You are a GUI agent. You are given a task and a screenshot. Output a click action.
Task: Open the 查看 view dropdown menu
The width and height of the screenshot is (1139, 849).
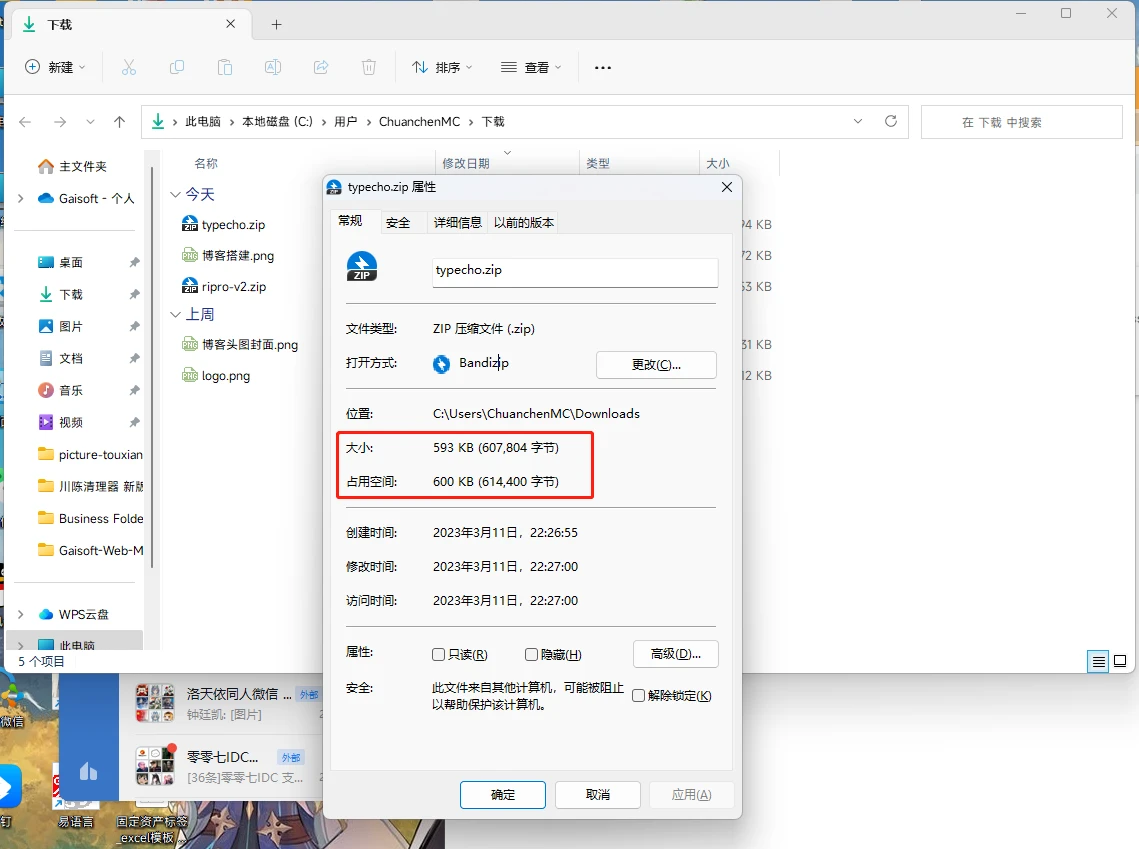point(531,67)
